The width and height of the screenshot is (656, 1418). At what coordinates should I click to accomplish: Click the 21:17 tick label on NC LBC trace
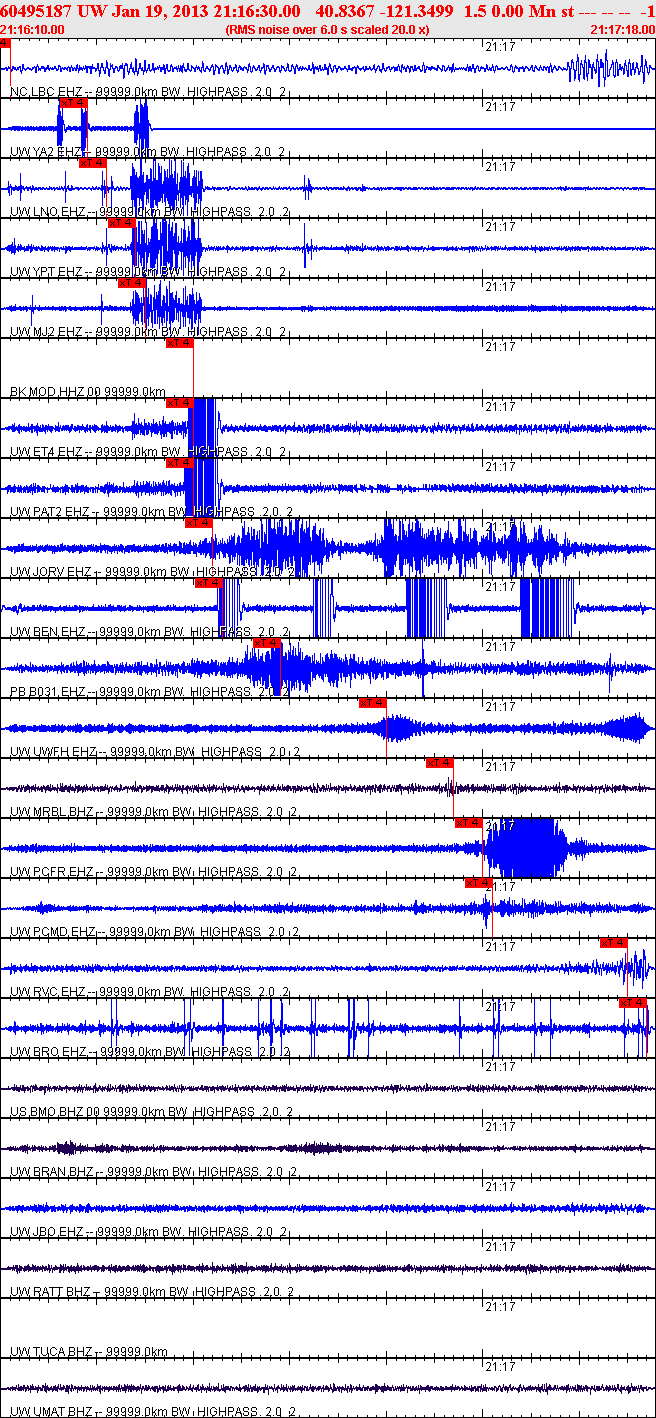click(x=500, y=47)
